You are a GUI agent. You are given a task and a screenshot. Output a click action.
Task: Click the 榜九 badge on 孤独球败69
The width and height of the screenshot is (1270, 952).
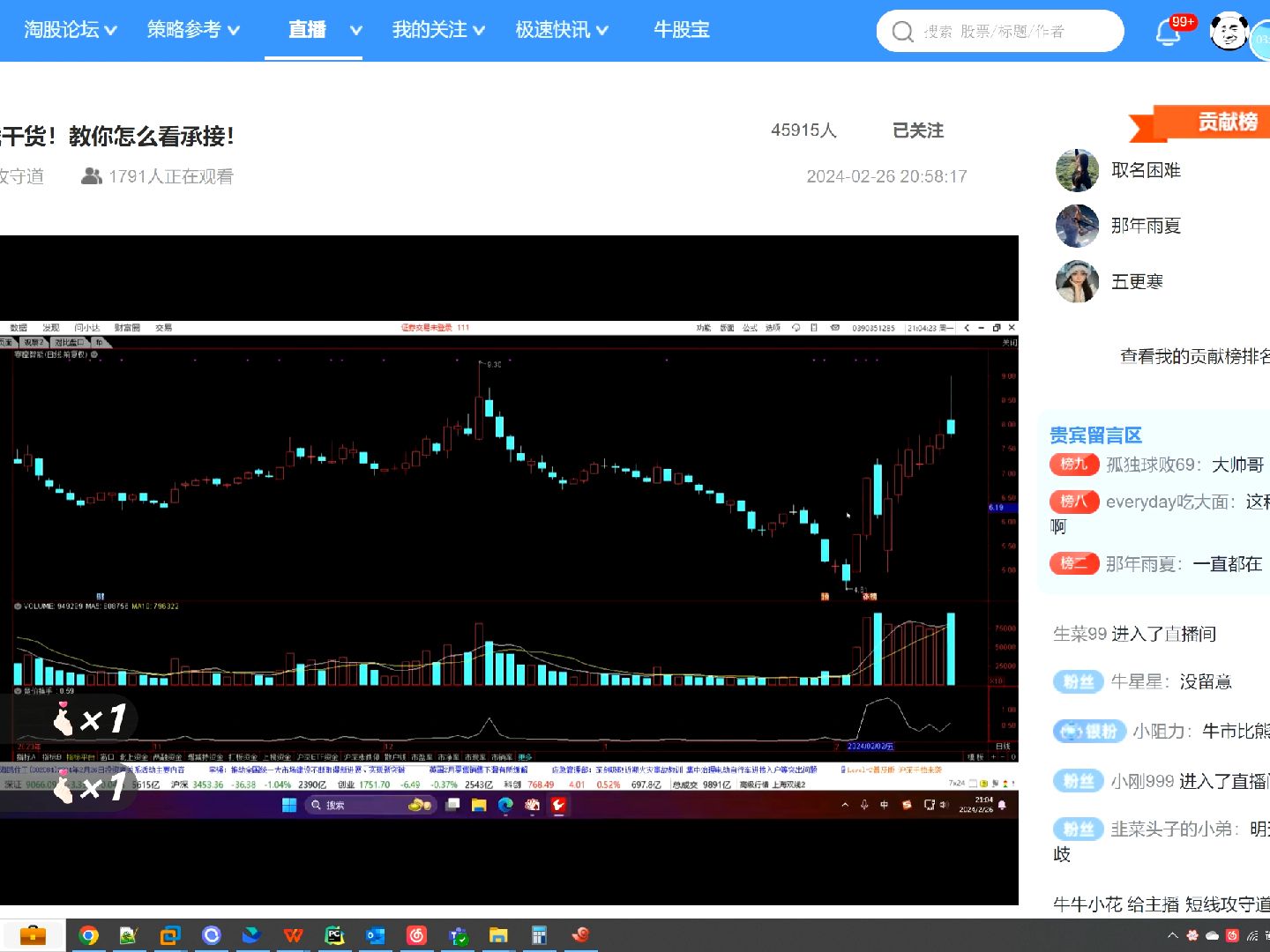coord(1074,465)
